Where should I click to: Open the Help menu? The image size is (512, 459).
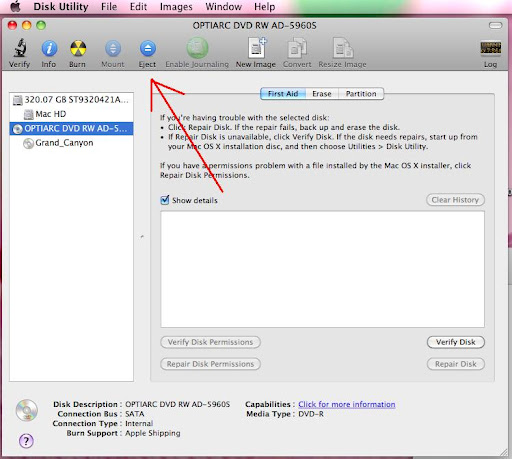click(265, 6)
